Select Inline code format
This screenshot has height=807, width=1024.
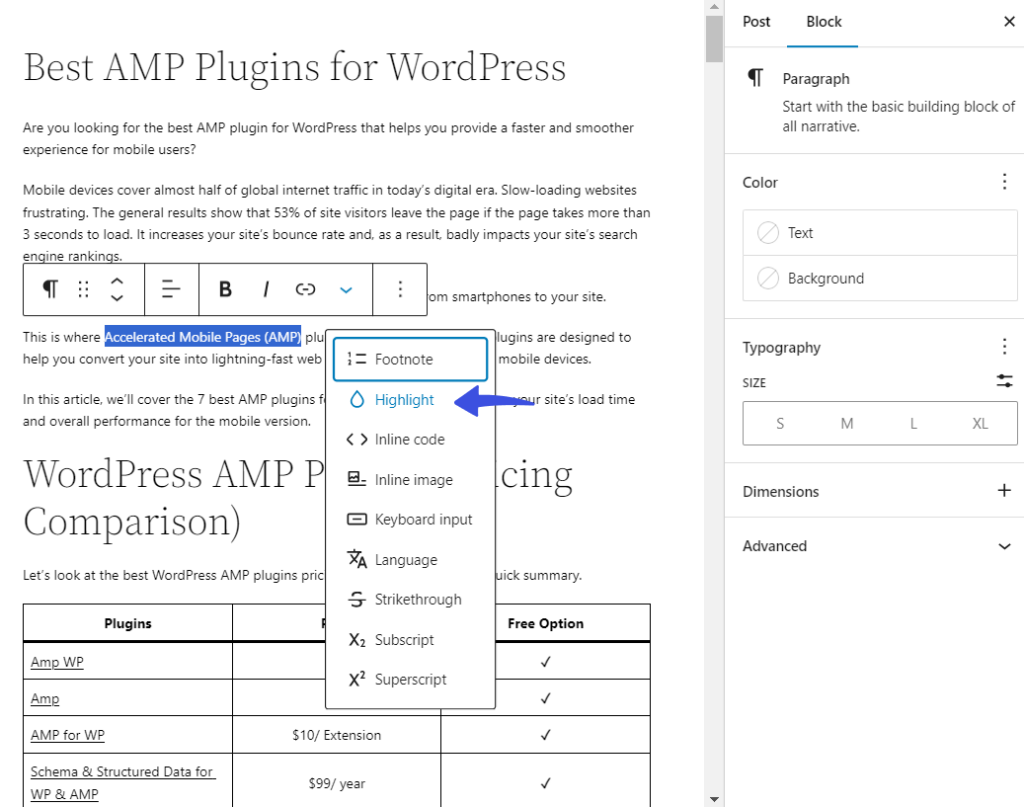410,439
